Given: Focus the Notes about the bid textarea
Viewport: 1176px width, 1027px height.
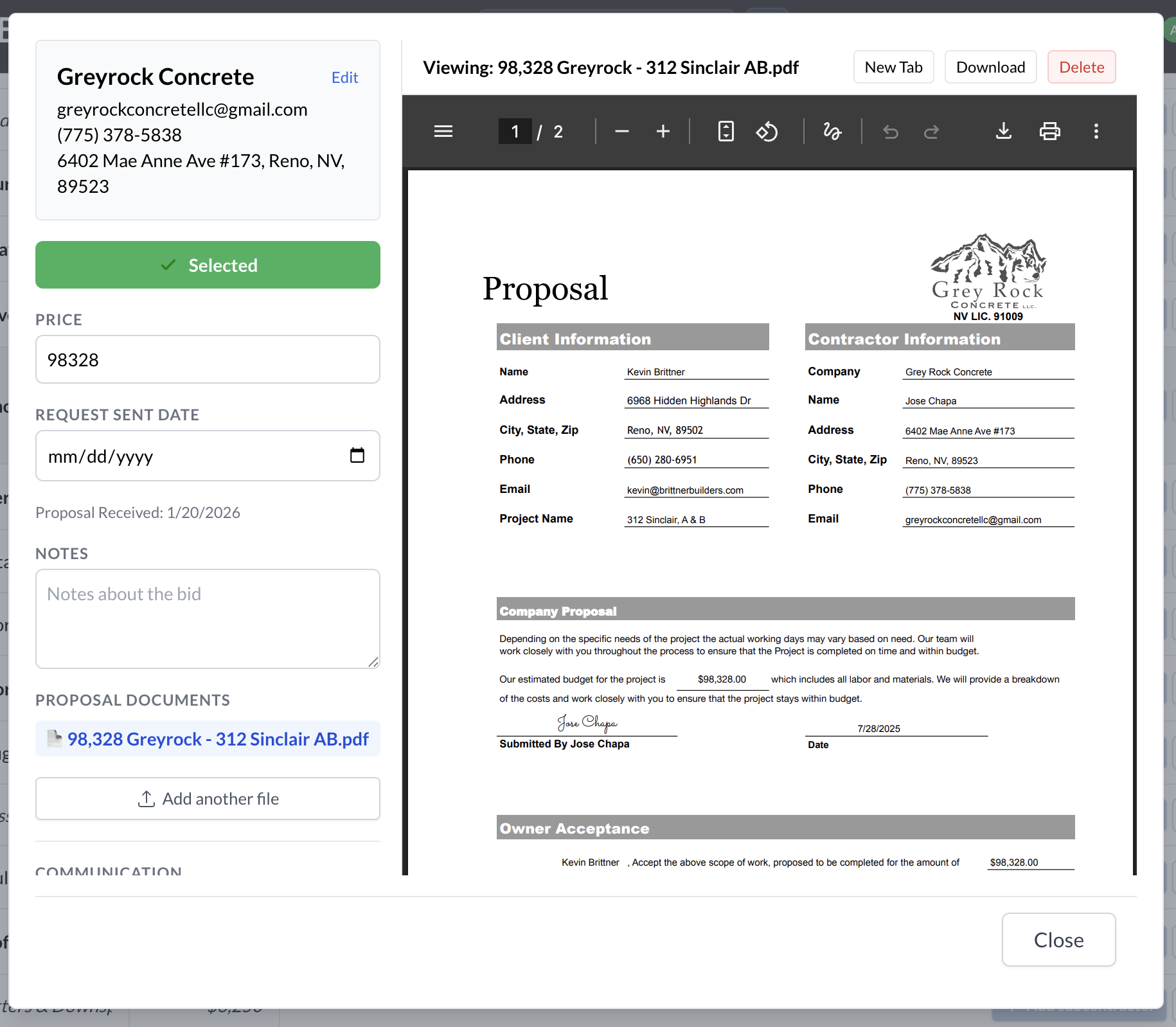Looking at the screenshot, I should pyautogui.click(x=208, y=619).
